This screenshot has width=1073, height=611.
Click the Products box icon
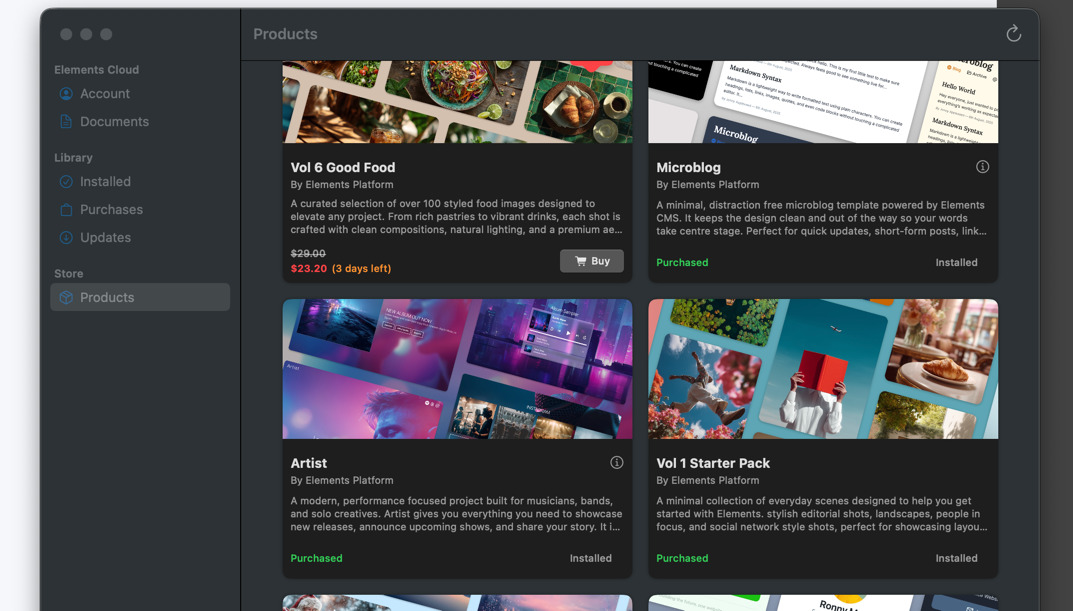pos(66,297)
